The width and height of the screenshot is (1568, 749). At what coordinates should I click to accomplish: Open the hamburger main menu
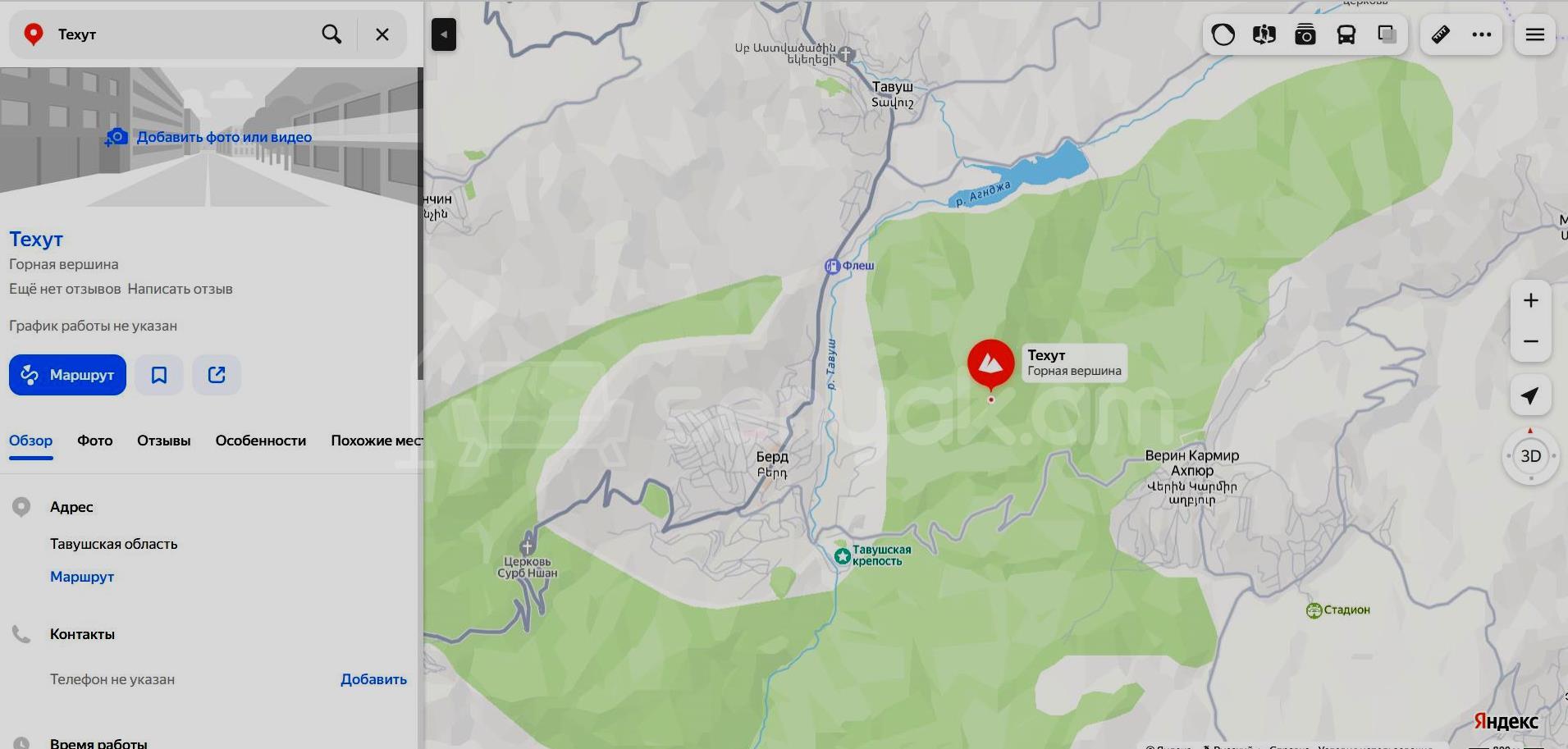[x=1535, y=34]
